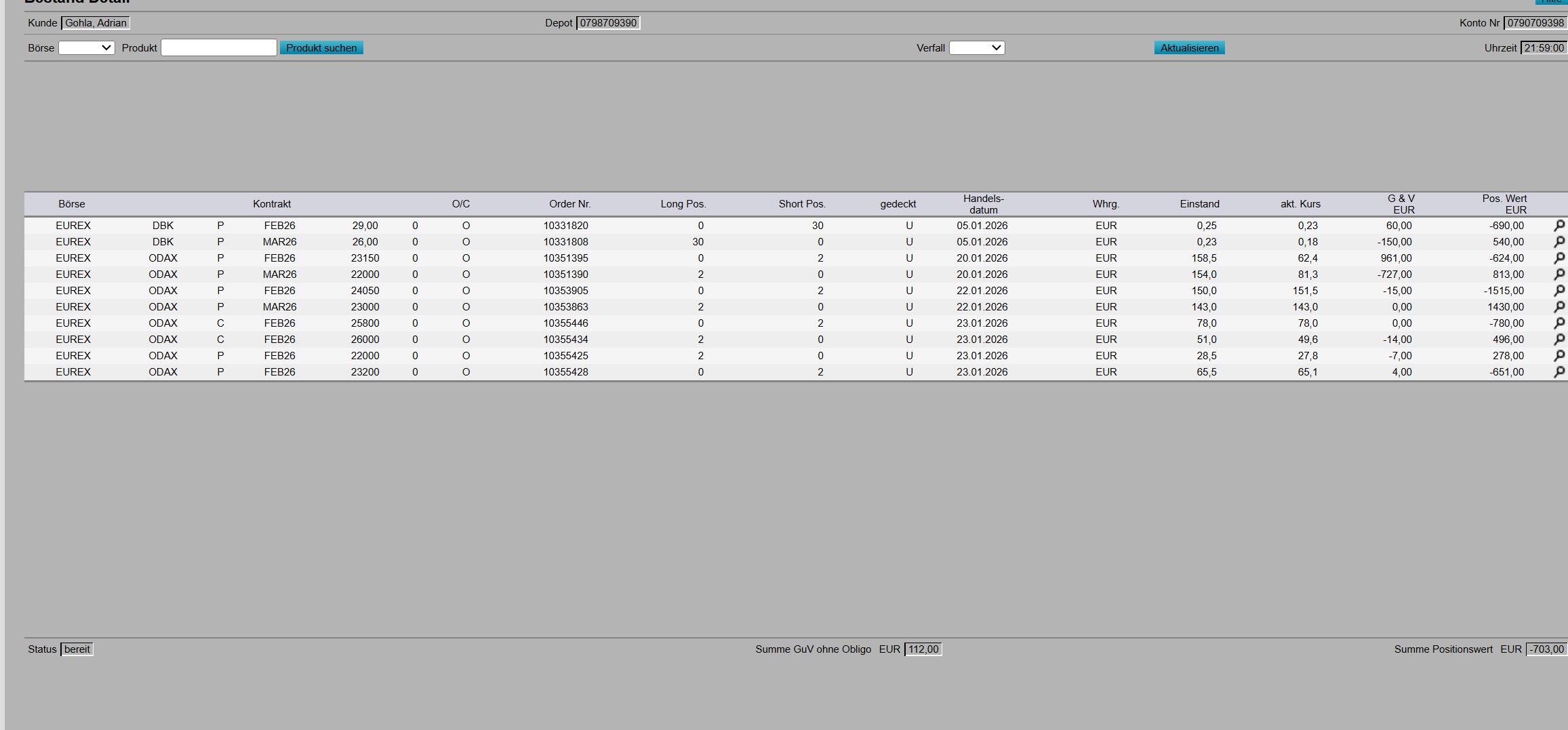1568x730 pixels.
Task: Click magnifier icon for order 10331808
Action: pos(1559,241)
